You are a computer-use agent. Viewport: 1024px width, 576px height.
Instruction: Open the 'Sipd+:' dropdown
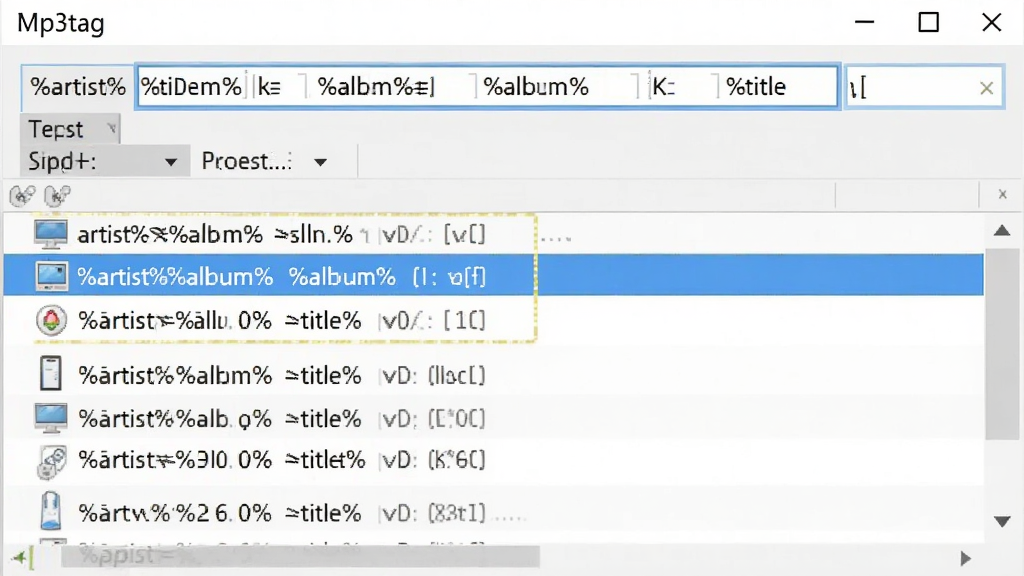[x=104, y=161]
